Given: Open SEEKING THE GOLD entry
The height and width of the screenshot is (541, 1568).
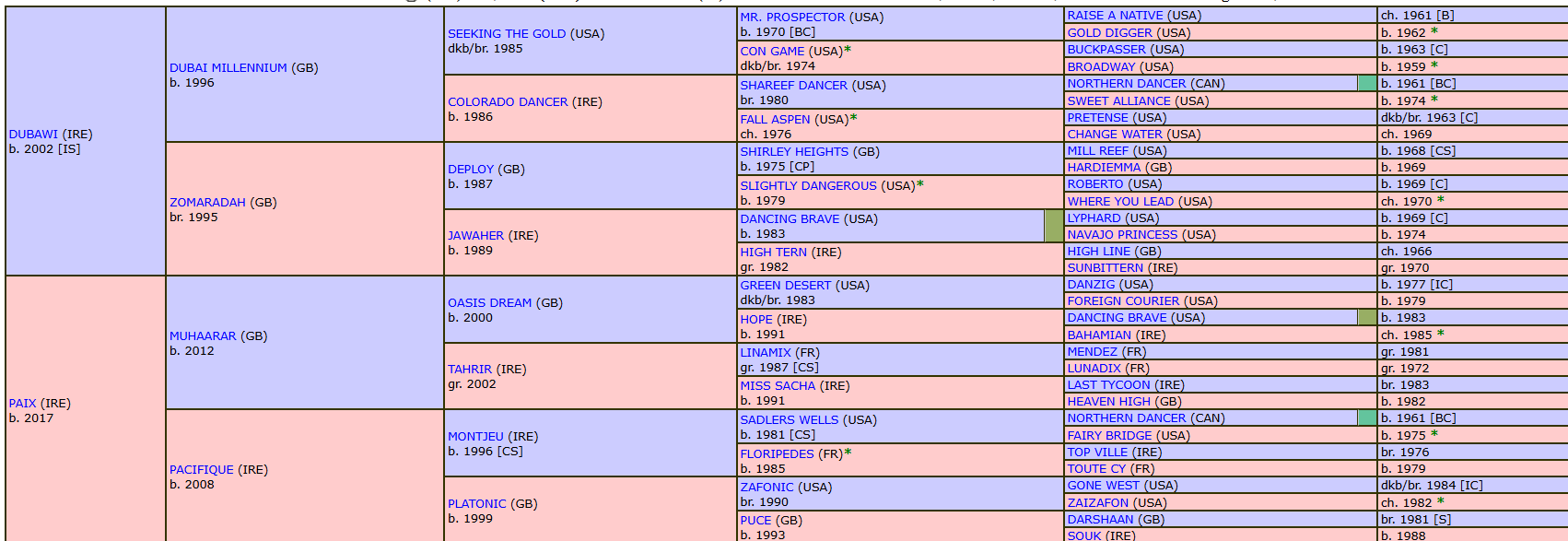Looking at the screenshot, I should [507, 34].
